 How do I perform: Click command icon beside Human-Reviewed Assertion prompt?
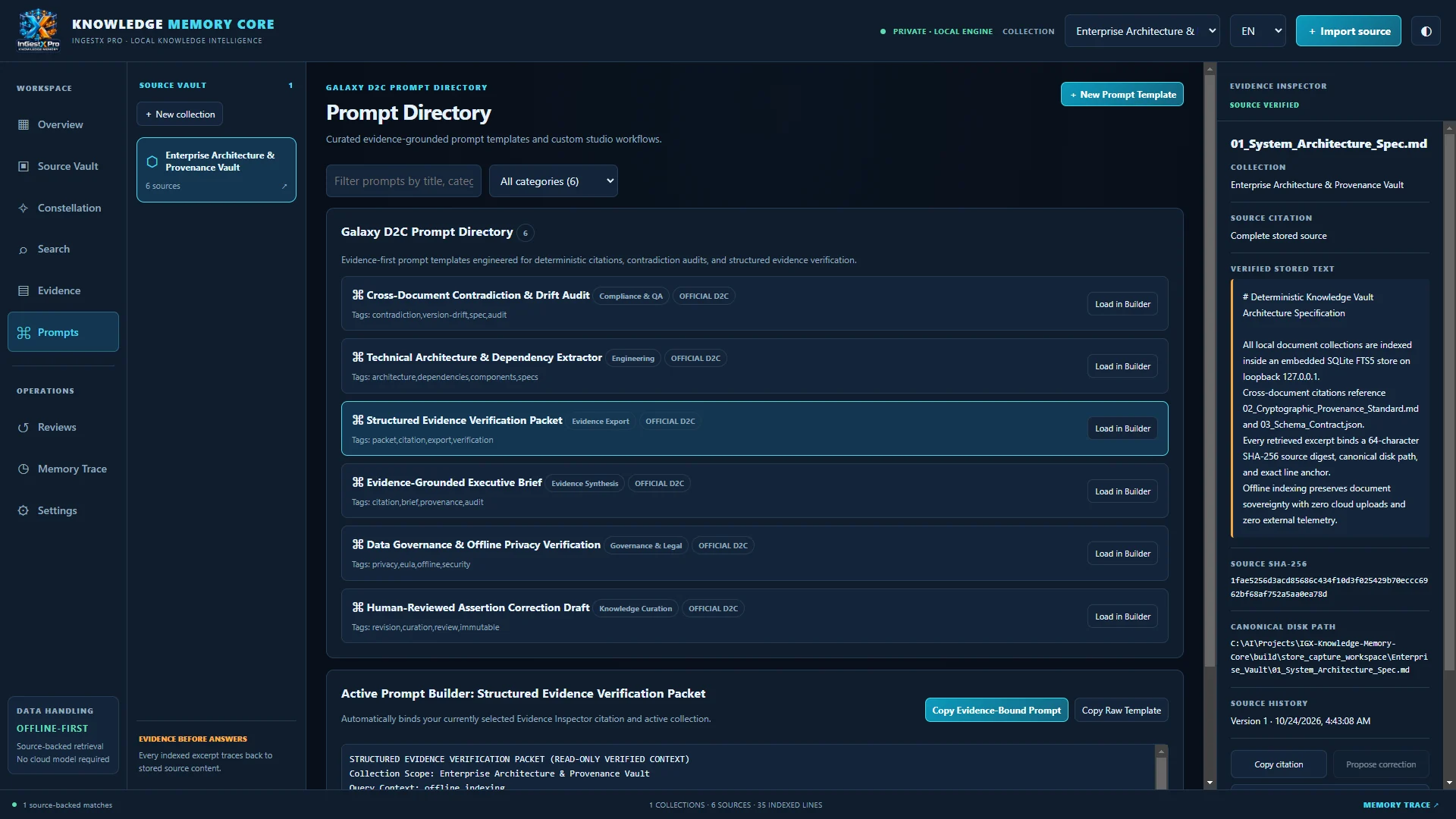click(358, 607)
